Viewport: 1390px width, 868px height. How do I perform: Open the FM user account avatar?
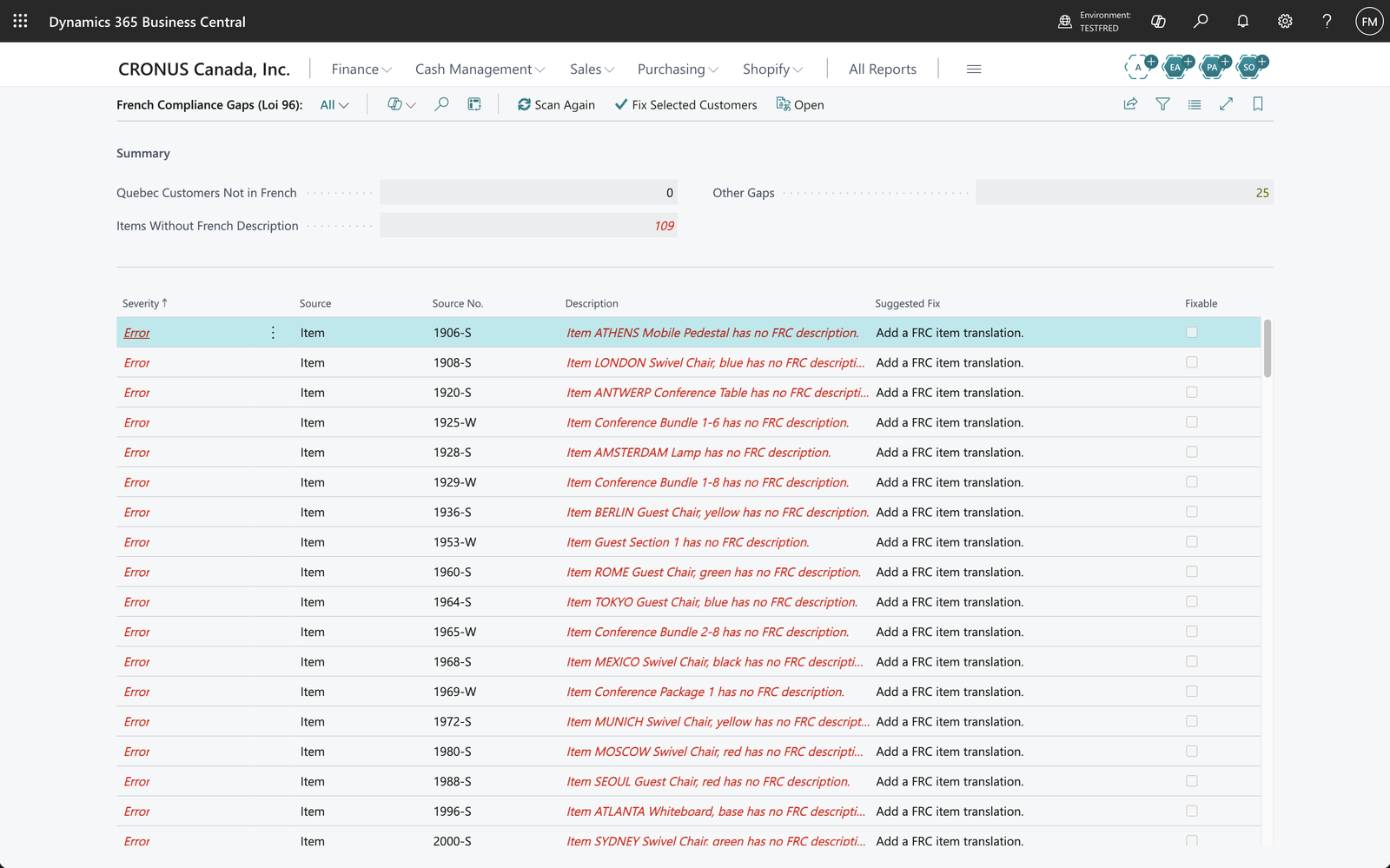coord(1369,21)
